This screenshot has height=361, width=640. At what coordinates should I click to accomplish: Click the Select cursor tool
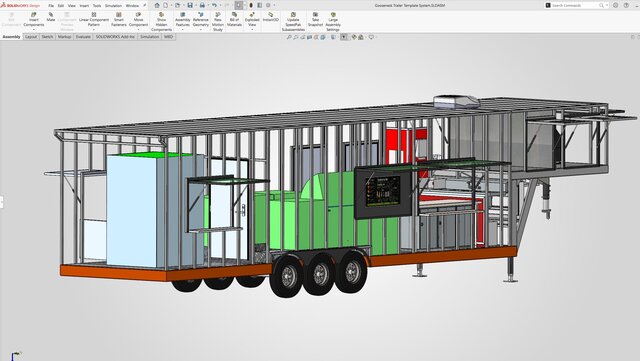click(239, 5)
